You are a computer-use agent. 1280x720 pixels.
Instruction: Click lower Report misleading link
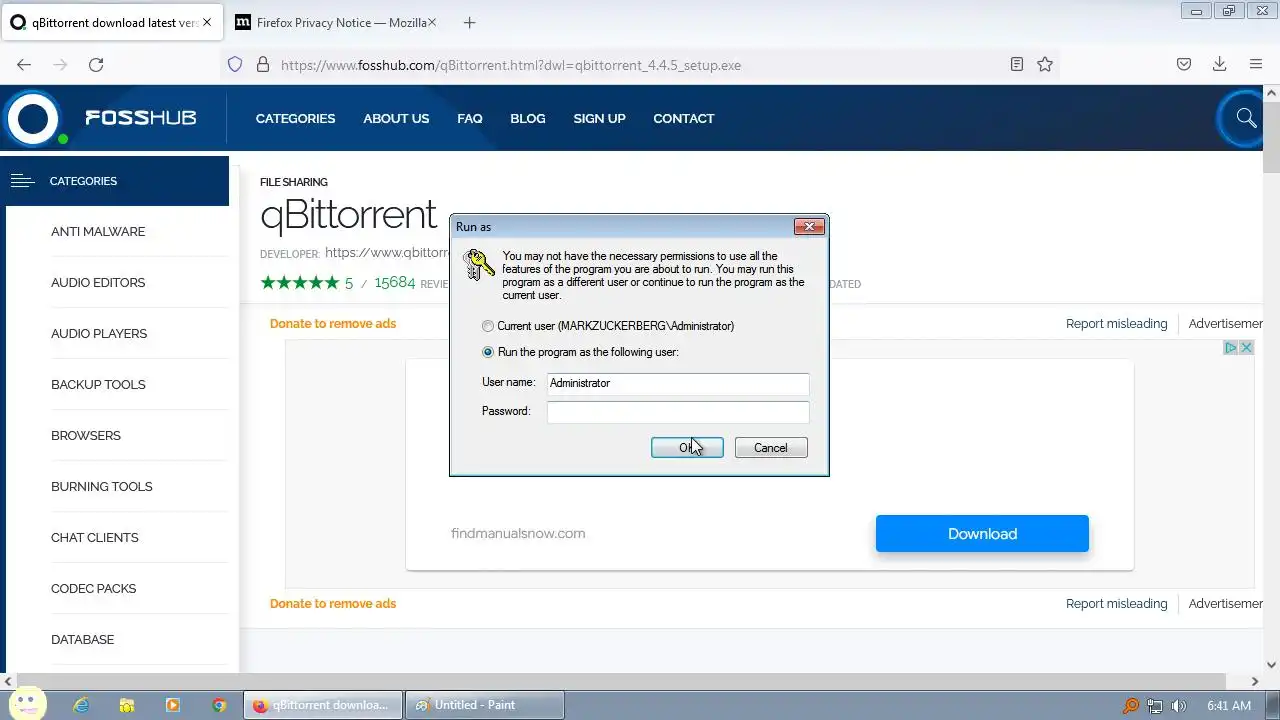tap(1116, 603)
